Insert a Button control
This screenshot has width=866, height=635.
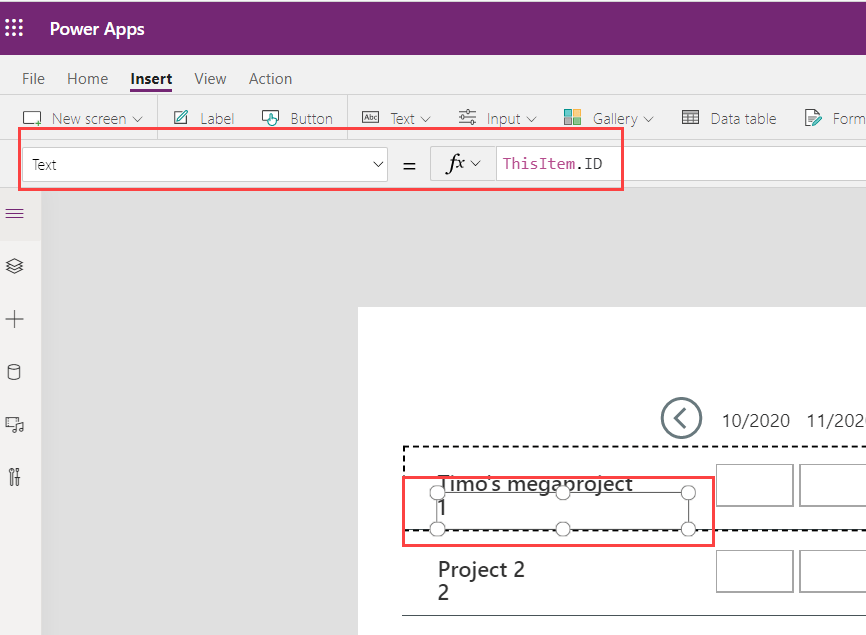click(297, 118)
